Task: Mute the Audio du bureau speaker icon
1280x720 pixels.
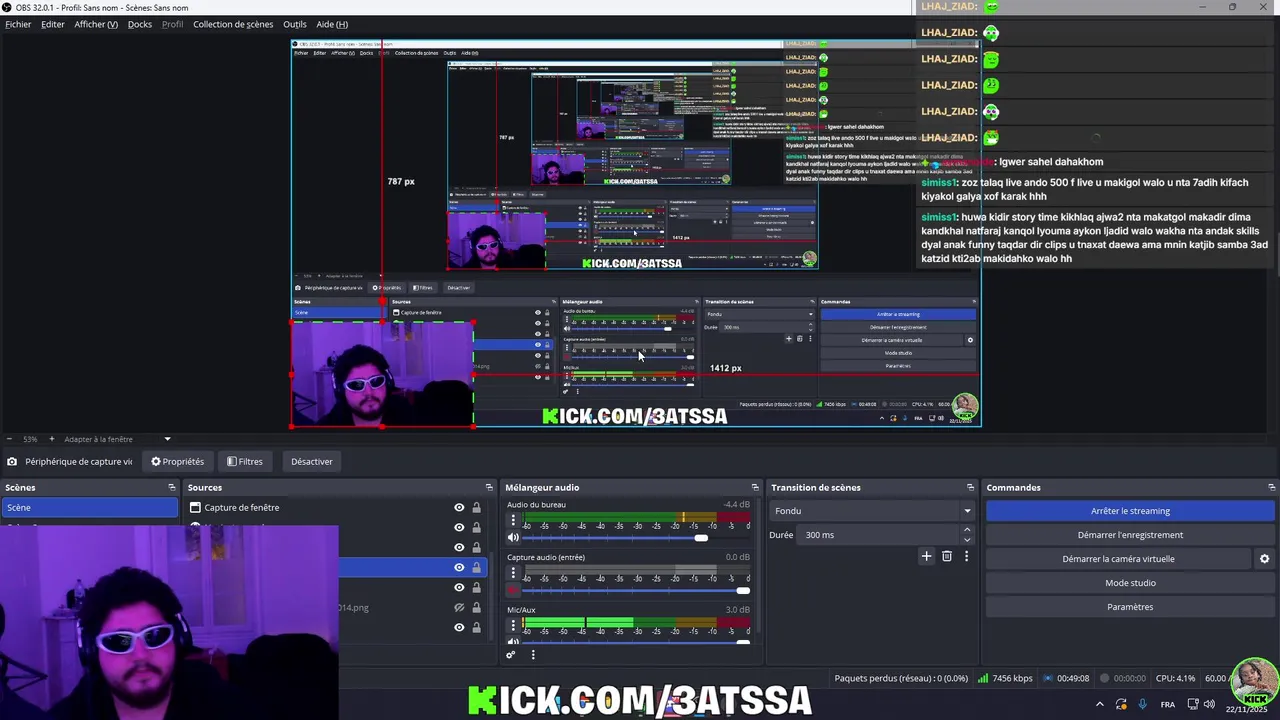Action: coord(513,538)
